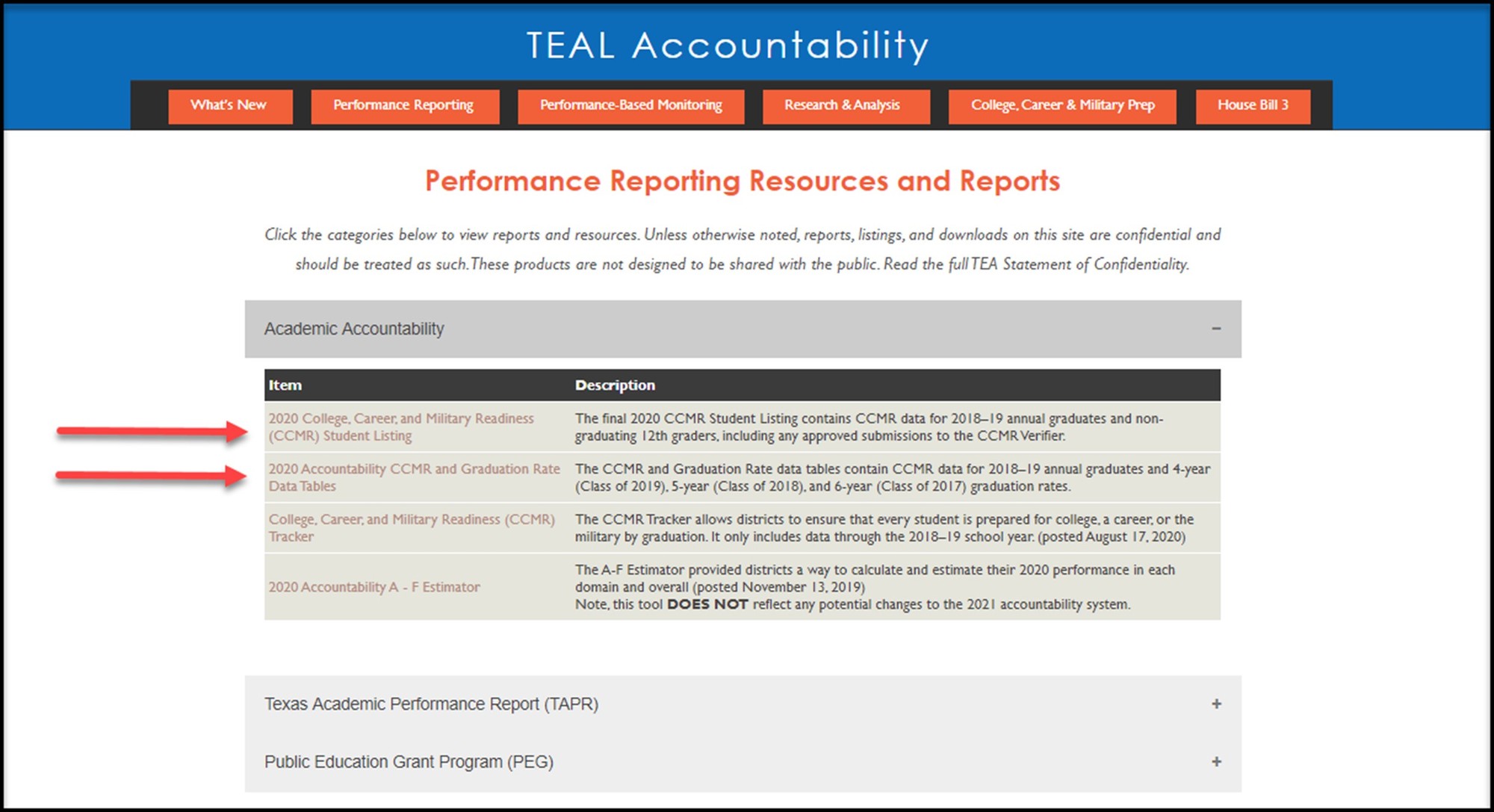Expand TAPR section using plus icon
Viewport: 1494px width, 812px height.
pos(1216,704)
